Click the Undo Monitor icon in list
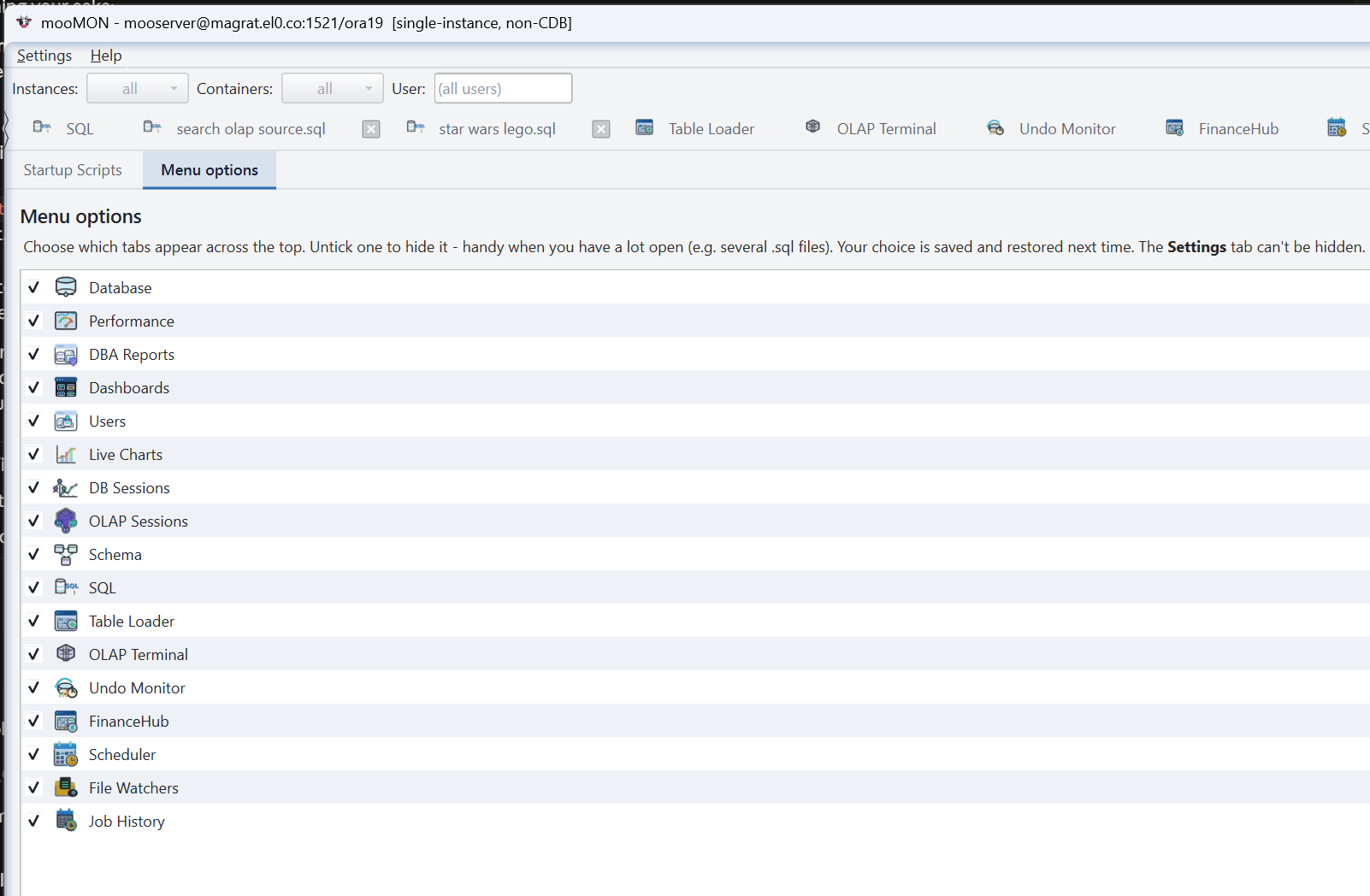Image resolution: width=1370 pixels, height=896 pixels. click(66, 687)
